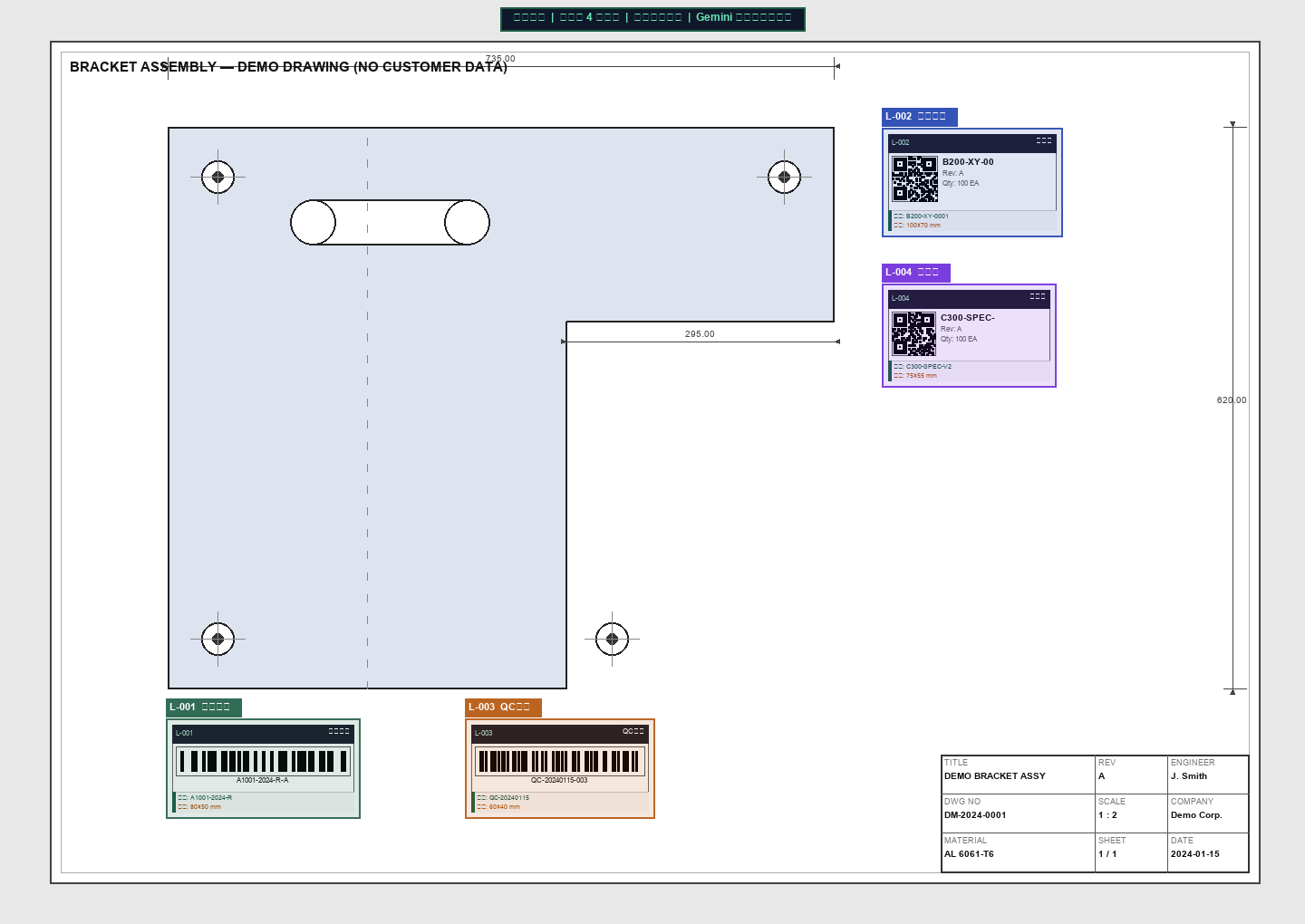1305x924 pixels.
Task: Click the DATE cell showing 2024-01-15
Action: tap(1194, 854)
